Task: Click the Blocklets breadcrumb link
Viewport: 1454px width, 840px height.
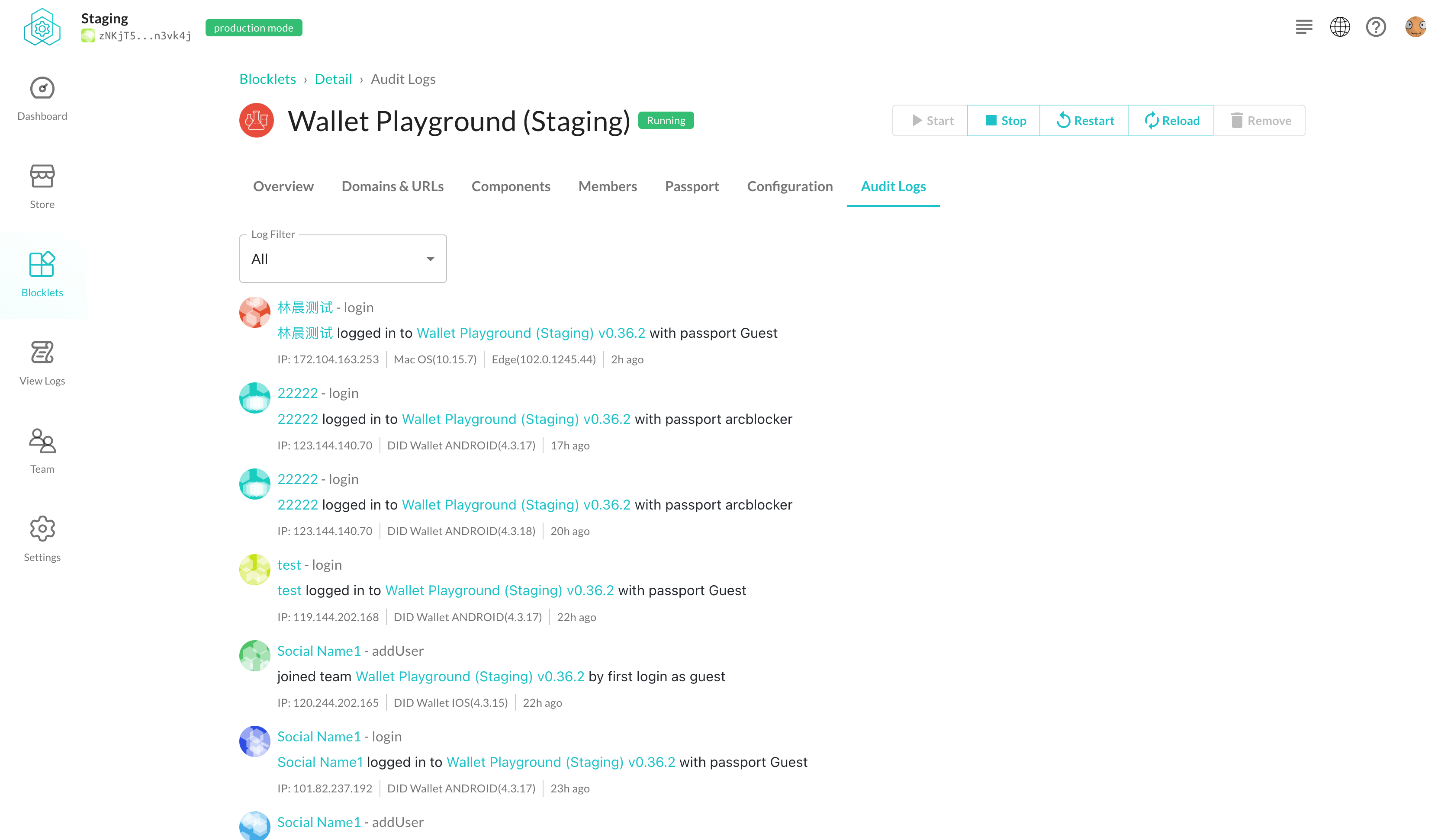Action: click(267, 79)
